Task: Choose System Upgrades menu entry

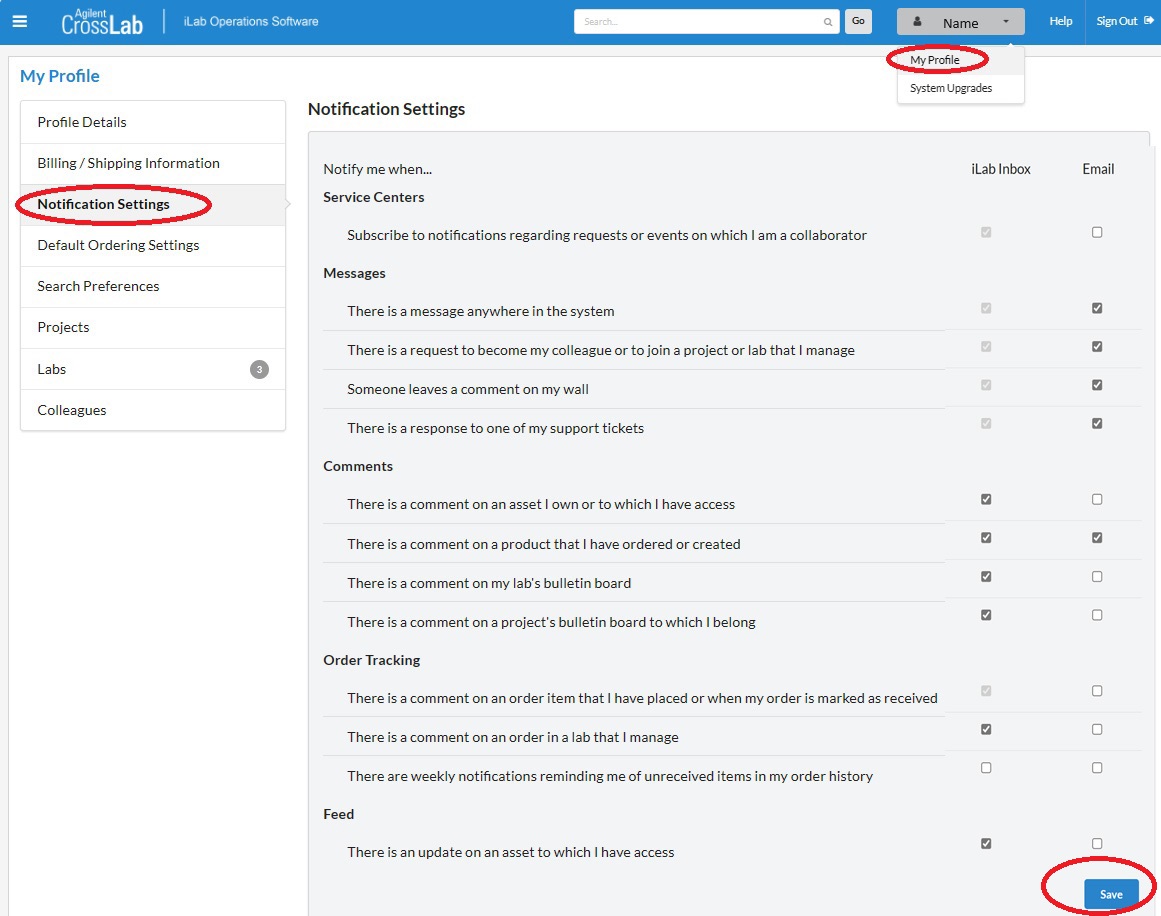Action: pyautogui.click(x=950, y=88)
